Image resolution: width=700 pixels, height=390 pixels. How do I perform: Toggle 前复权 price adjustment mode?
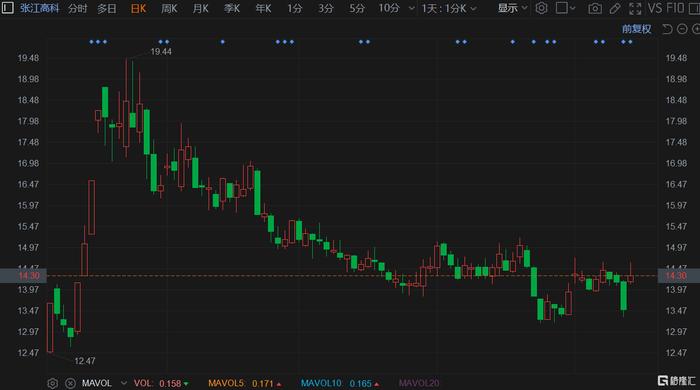coord(637,29)
